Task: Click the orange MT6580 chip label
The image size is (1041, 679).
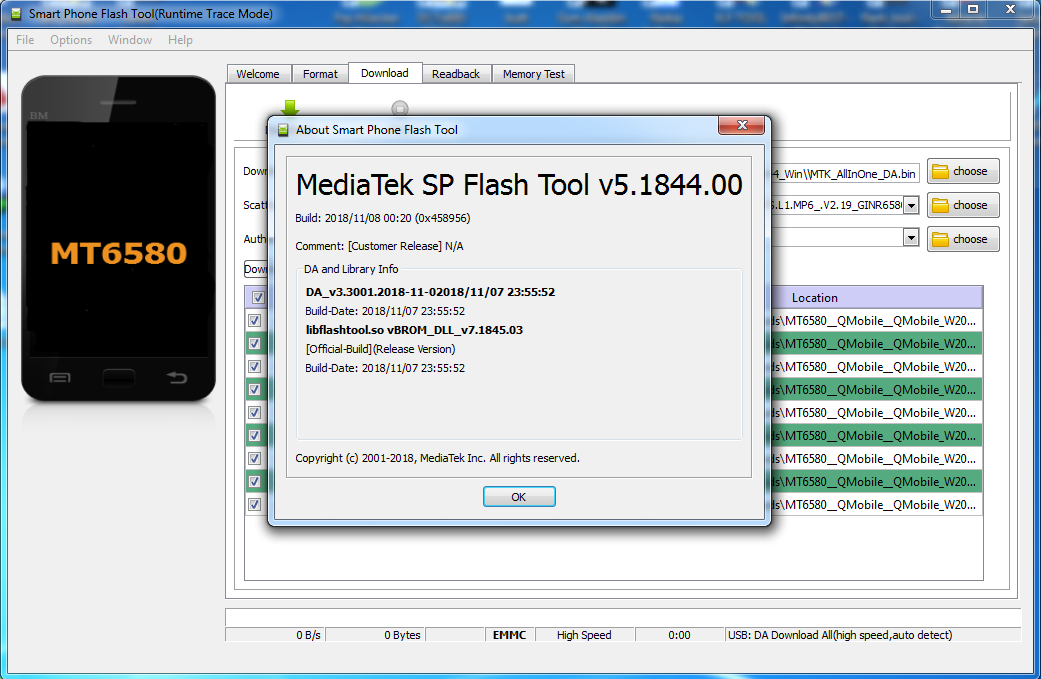Action: (119, 253)
